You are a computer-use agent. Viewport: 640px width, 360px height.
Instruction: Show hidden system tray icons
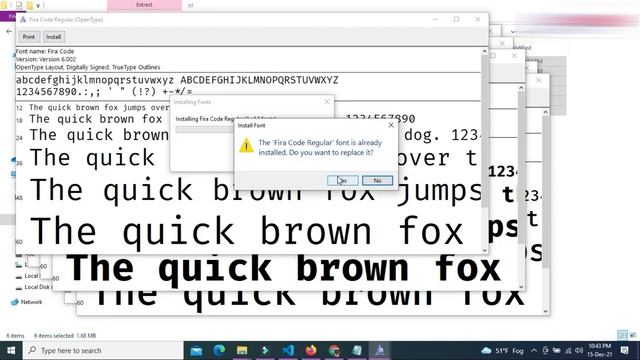click(x=534, y=351)
